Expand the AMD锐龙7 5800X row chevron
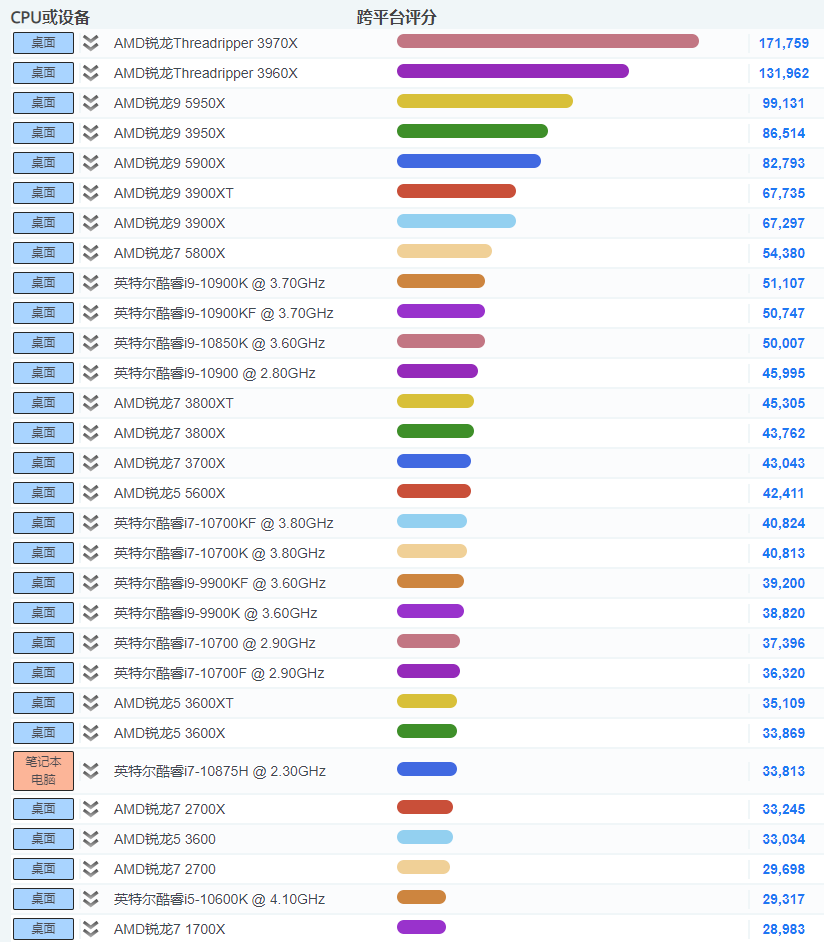Screen dimensions: 824x942 click(x=91, y=254)
